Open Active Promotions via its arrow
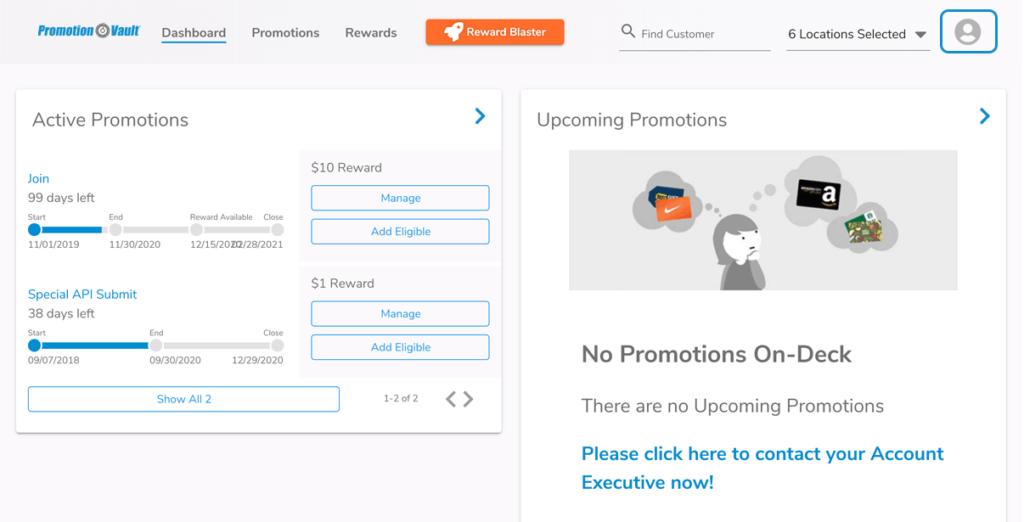 pos(480,116)
